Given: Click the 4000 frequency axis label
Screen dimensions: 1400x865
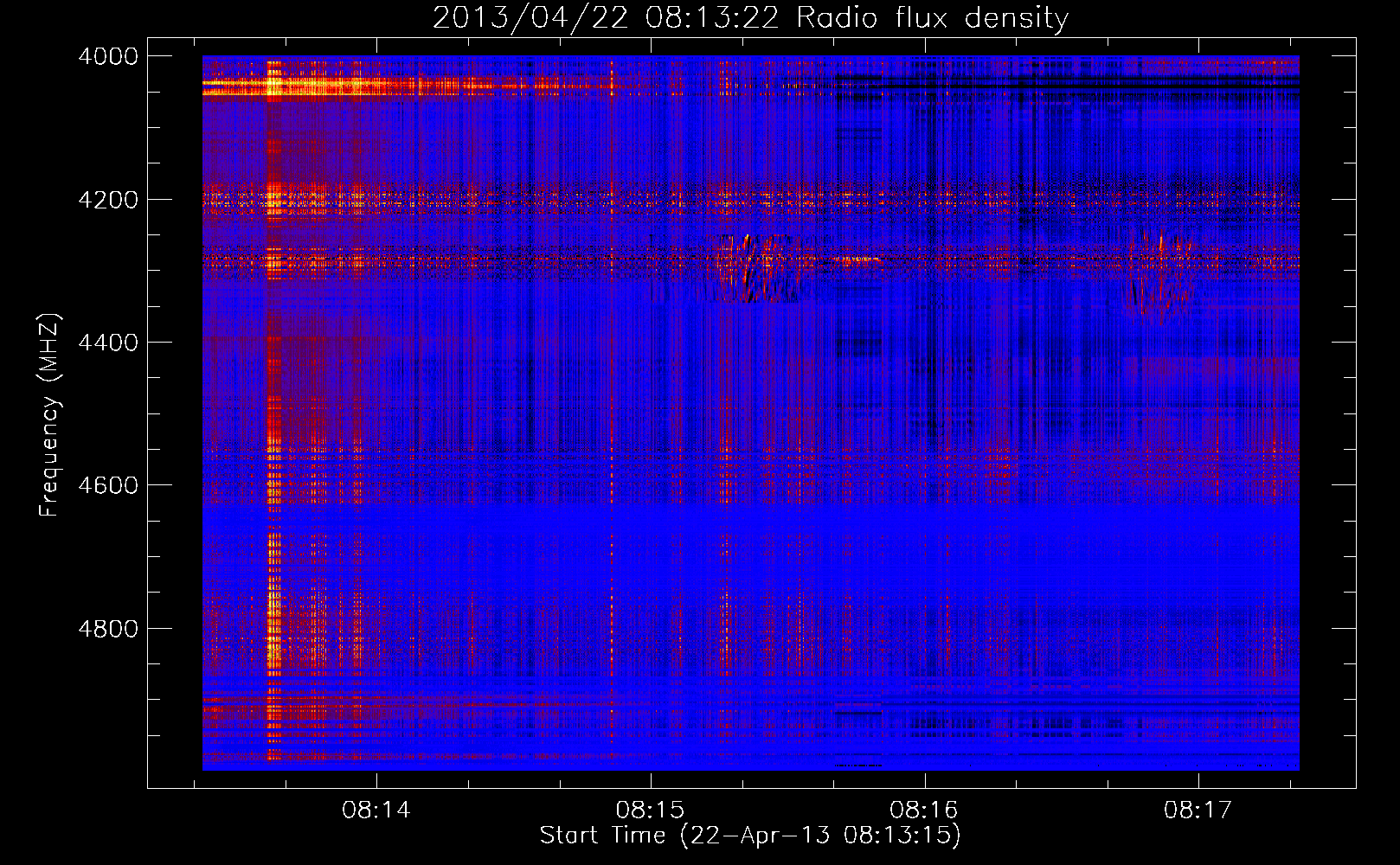Looking at the screenshot, I should tap(108, 56).
